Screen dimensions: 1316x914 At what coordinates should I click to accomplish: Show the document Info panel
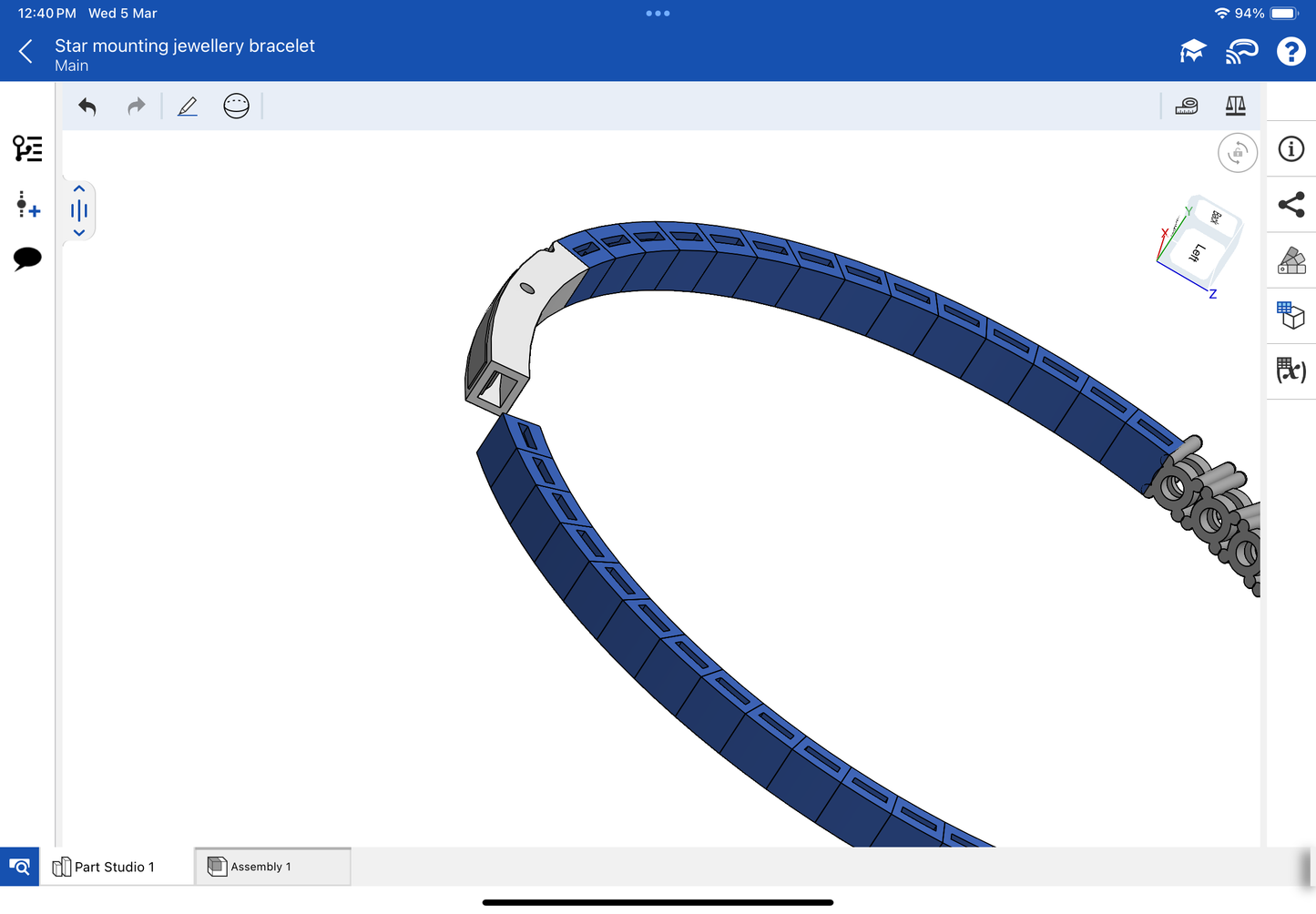tap(1290, 149)
